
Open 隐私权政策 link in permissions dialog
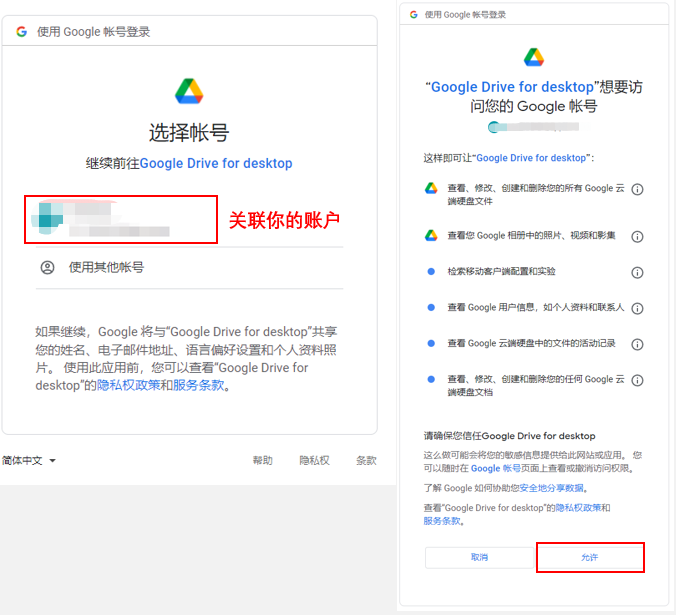click(579, 508)
